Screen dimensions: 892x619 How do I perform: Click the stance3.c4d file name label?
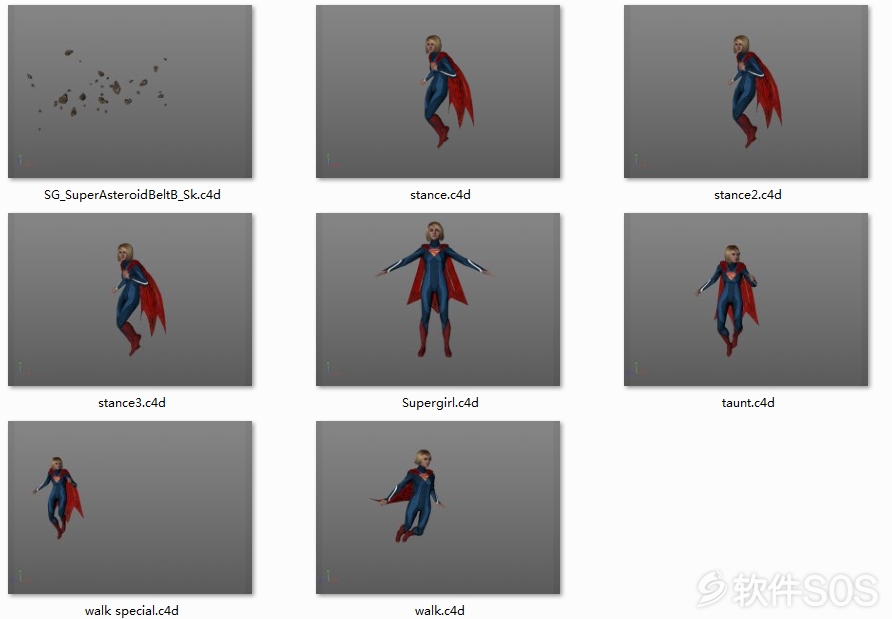(132, 403)
